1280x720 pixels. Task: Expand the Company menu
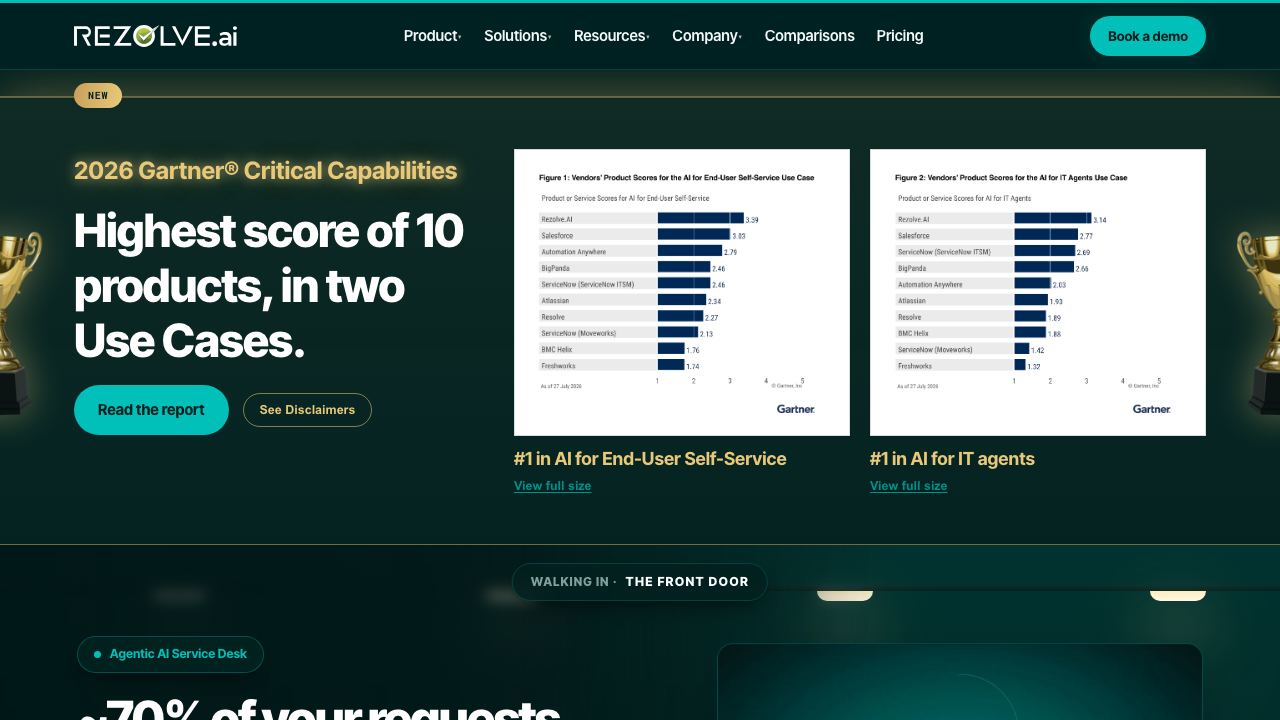click(x=707, y=36)
